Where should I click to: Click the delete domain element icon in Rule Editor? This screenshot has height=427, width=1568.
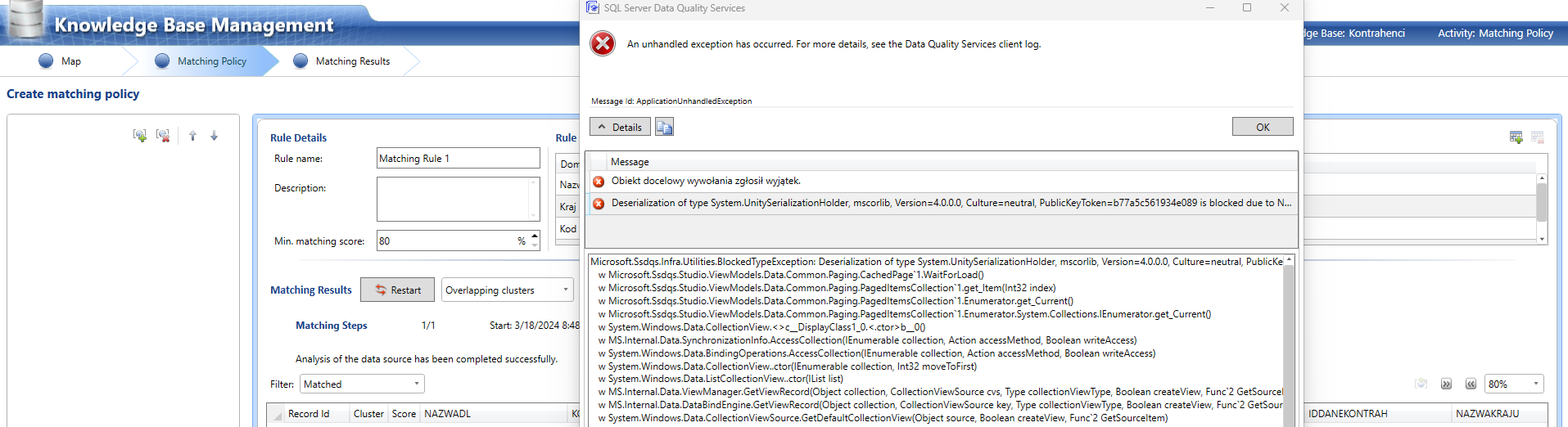click(x=1537, y=137)
